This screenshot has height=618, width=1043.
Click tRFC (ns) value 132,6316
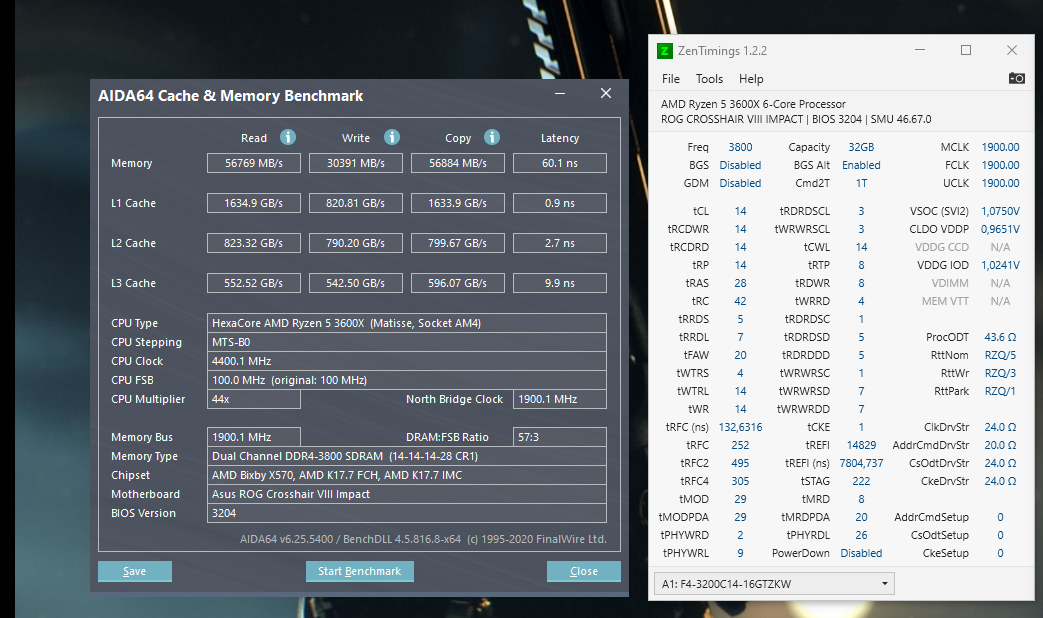(x=740, y=427)
